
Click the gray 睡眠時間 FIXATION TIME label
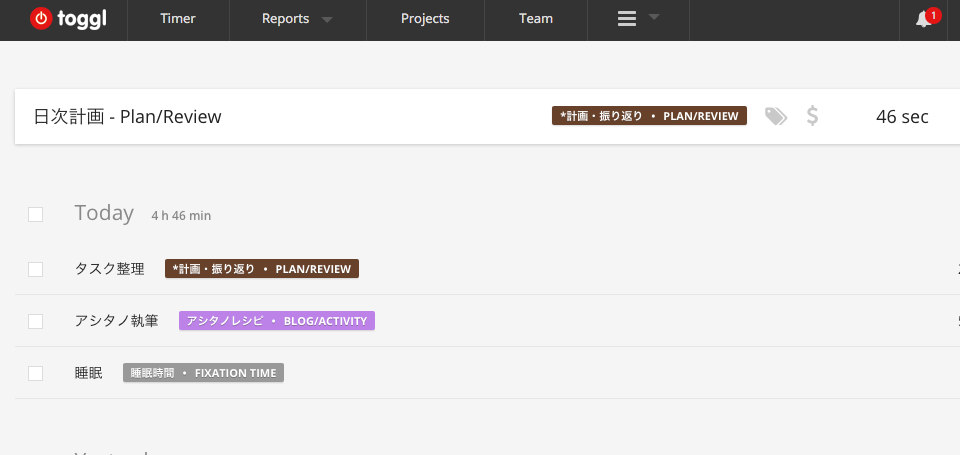pos(204,373)
